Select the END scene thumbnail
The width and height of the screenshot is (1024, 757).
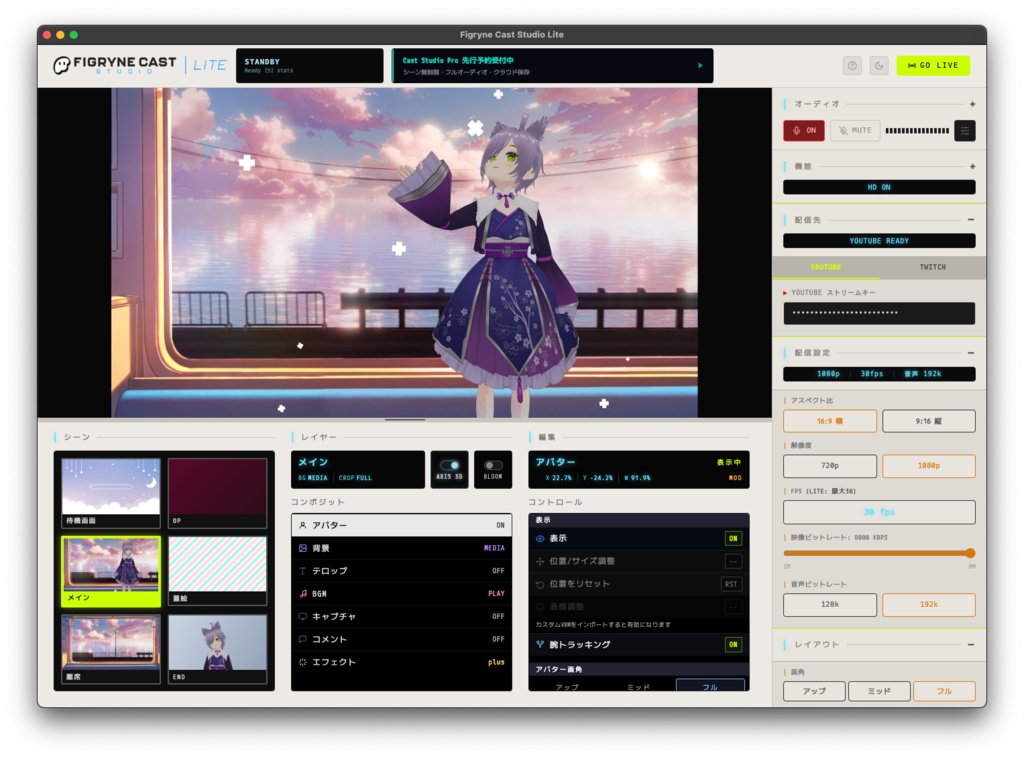pyautogui.click(x=217, y=649)
